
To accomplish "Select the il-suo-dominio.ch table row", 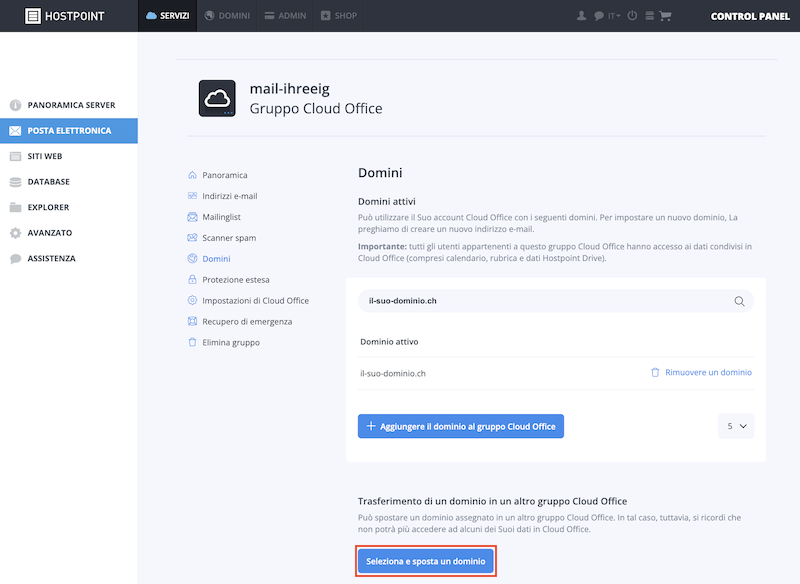I will click(556, 373).
